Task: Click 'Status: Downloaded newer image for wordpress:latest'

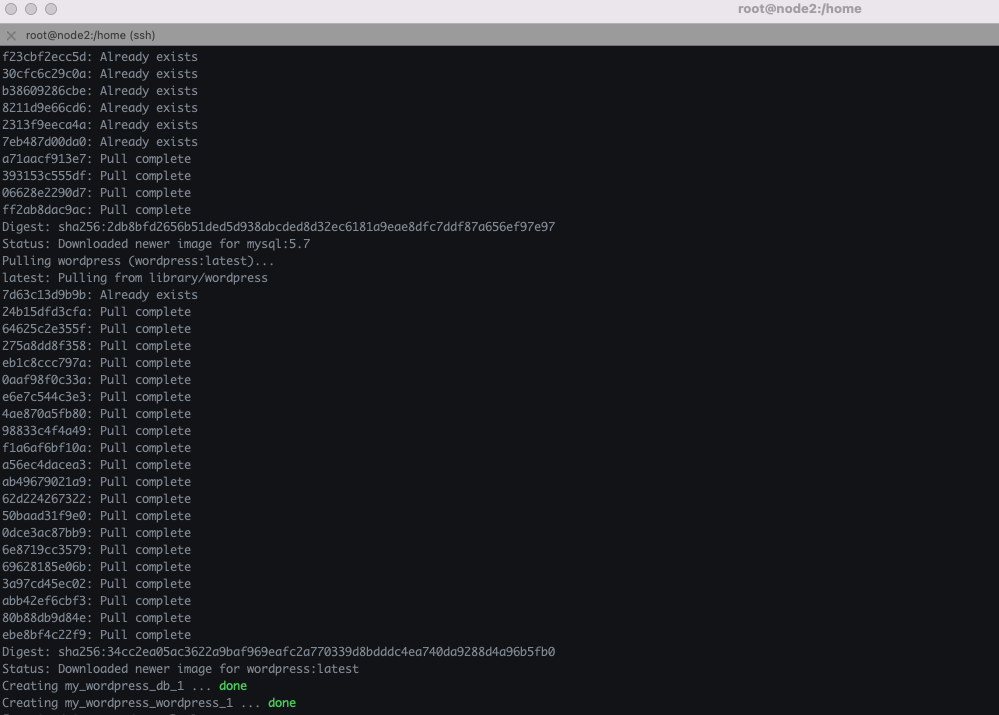Action: [180, 669]
